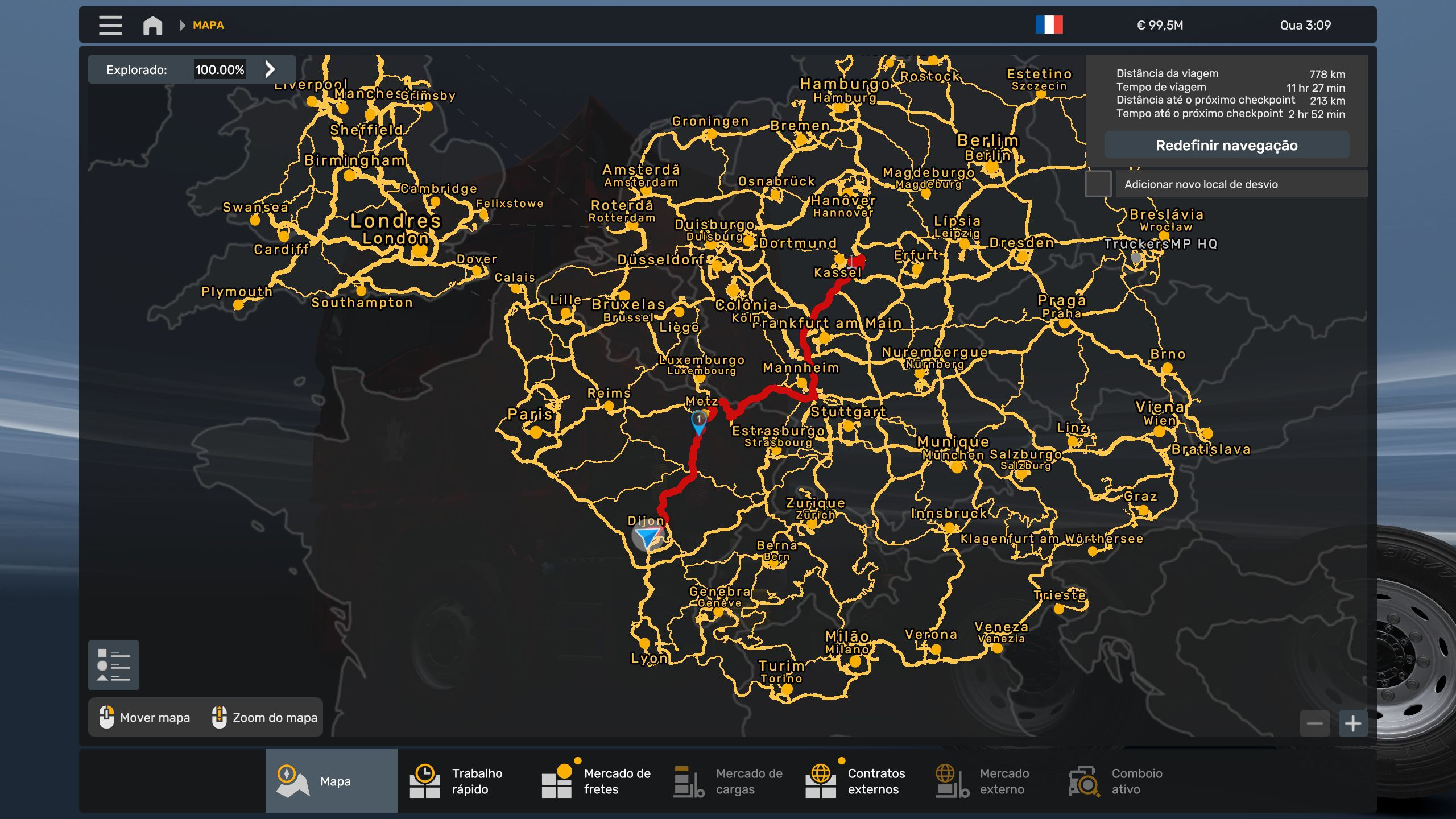Expand the Explorado percentage arrow
Screen dimensions: 1456x819
(270, 69)
